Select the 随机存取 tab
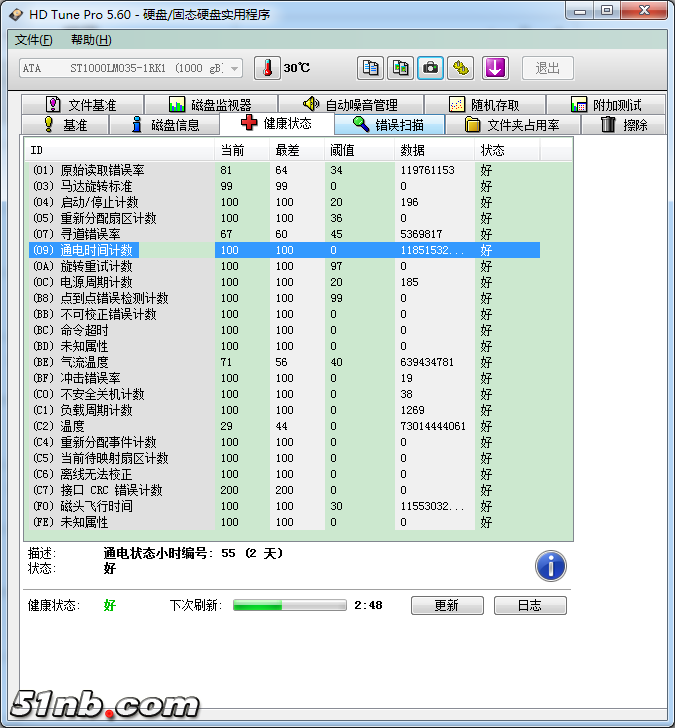Image resolution: width=675 pixels, height=728 pixels. (x=484, y=104)
